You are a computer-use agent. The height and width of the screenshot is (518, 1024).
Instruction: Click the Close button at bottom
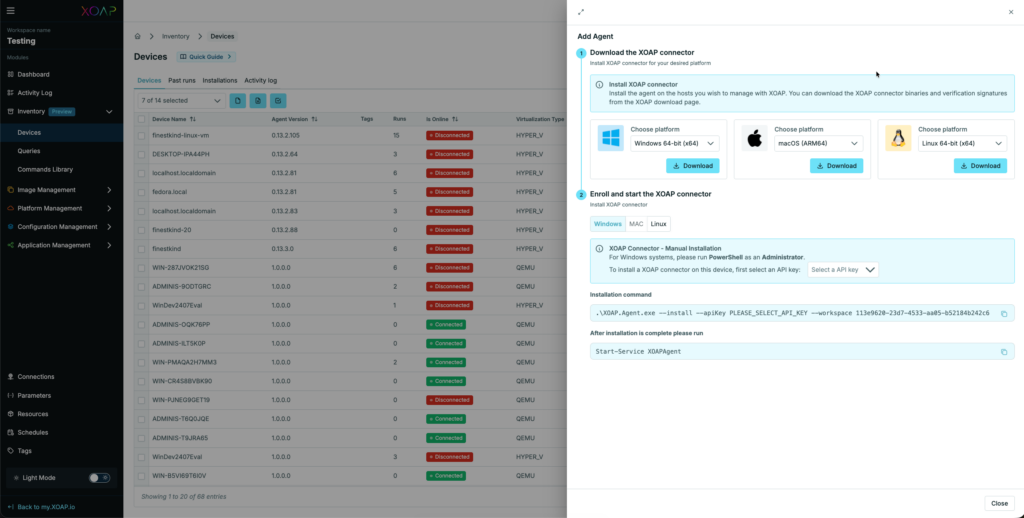pos(998,503)
